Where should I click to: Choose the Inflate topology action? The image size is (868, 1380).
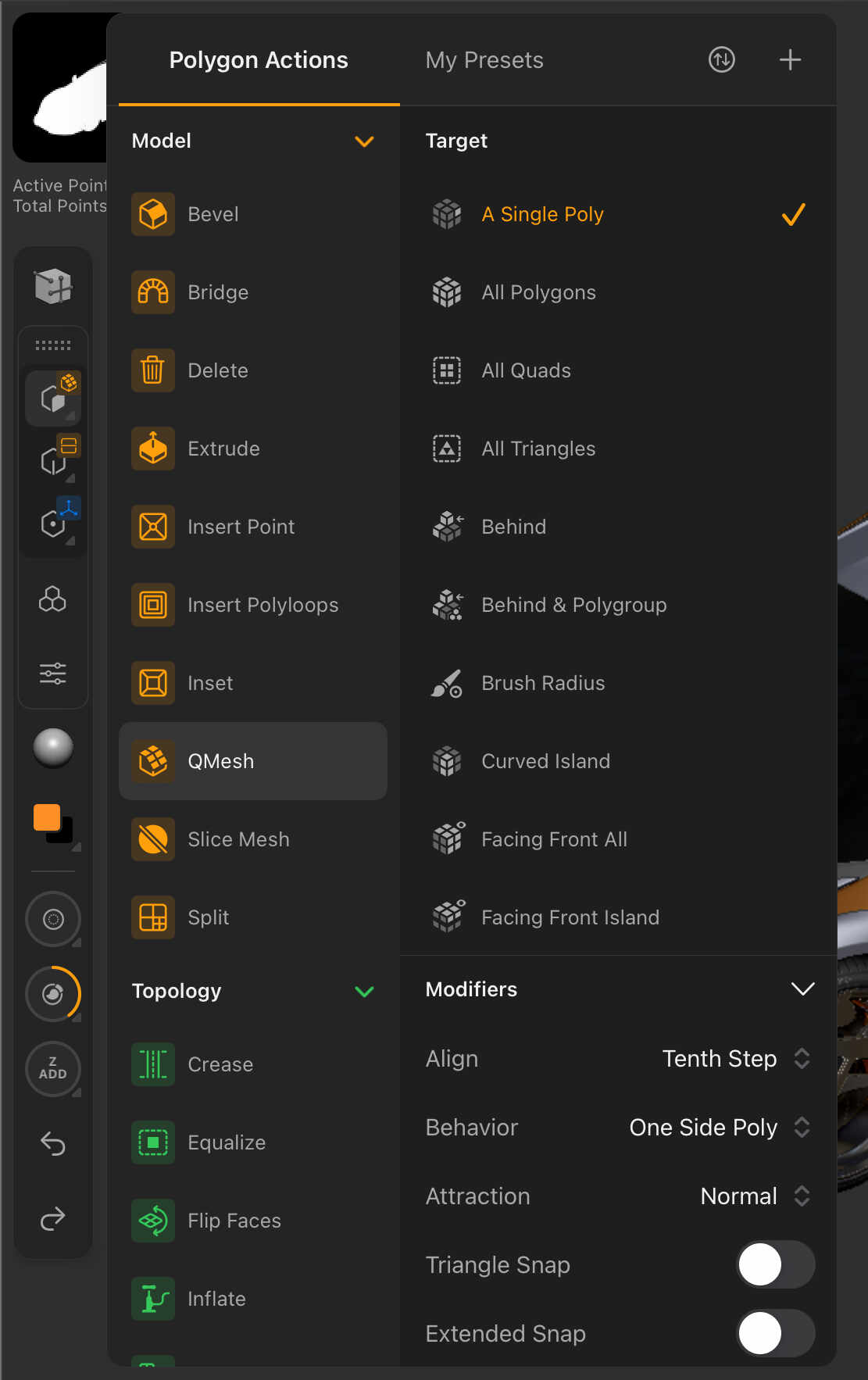pyautogui.click(x=216, y=1298)
